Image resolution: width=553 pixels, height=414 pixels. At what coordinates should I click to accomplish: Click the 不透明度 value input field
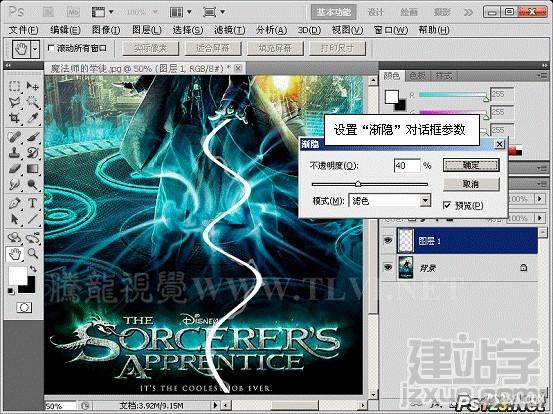(407, 165)
